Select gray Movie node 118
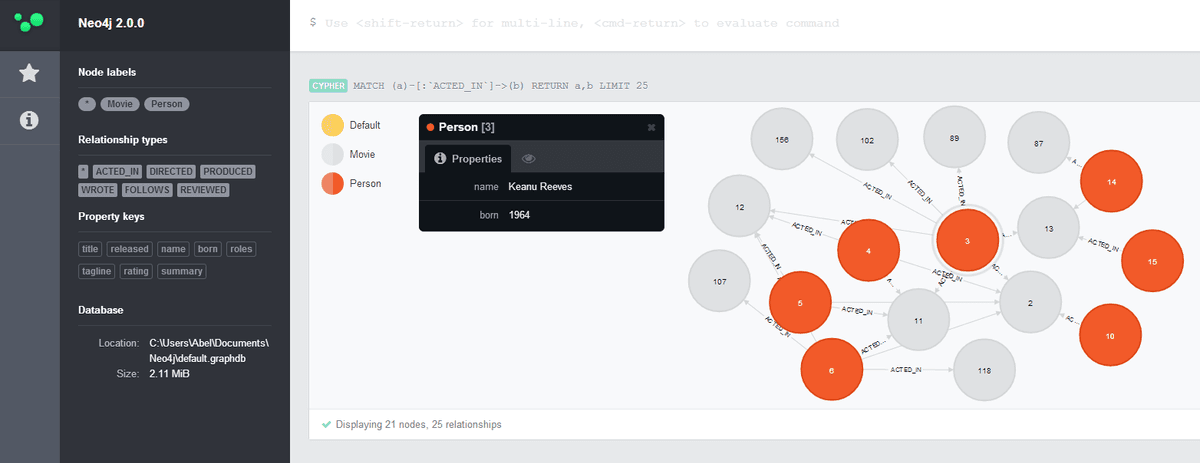This screenshot has width=1200, height=463. click(984, 369)
